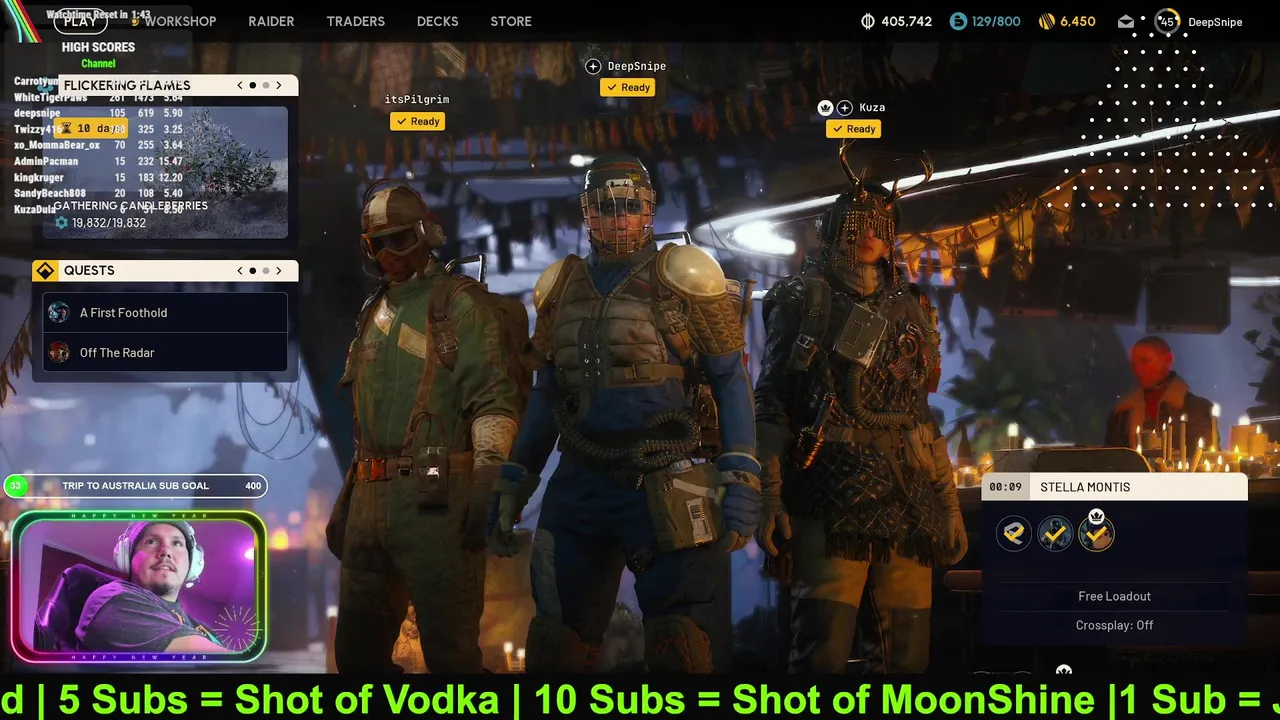Image resolution: width=1280 pixels, height=720 pixels.
Task: Click the Trip to Australia sub goal bar
Action: [136, 486]
